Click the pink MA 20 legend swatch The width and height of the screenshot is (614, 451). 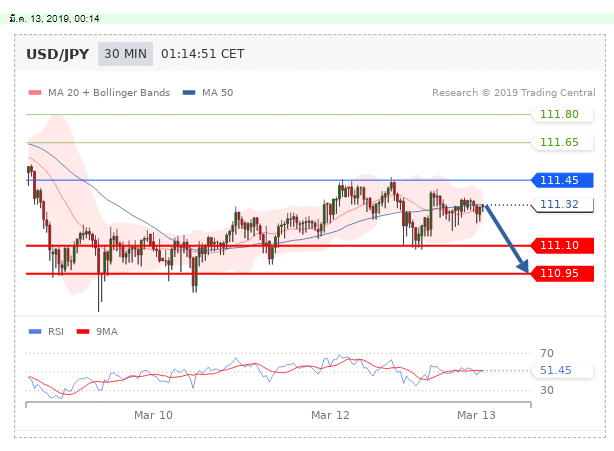[35, 93]
